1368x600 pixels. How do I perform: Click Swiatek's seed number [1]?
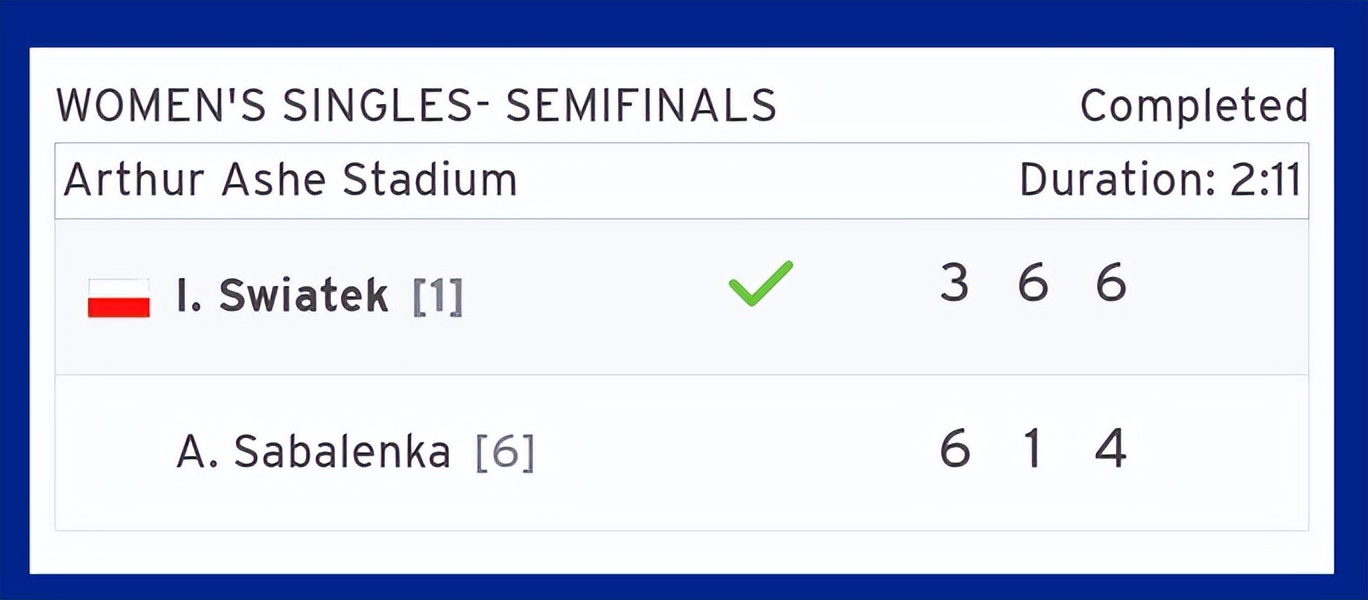click(x=438, y=298)
